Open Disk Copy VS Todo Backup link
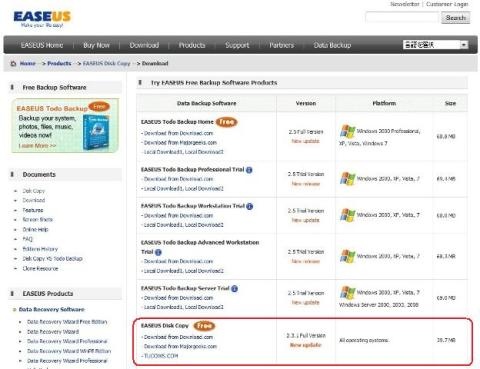The width and height of the screenshot is (480, 369). [x=52, y=259]
